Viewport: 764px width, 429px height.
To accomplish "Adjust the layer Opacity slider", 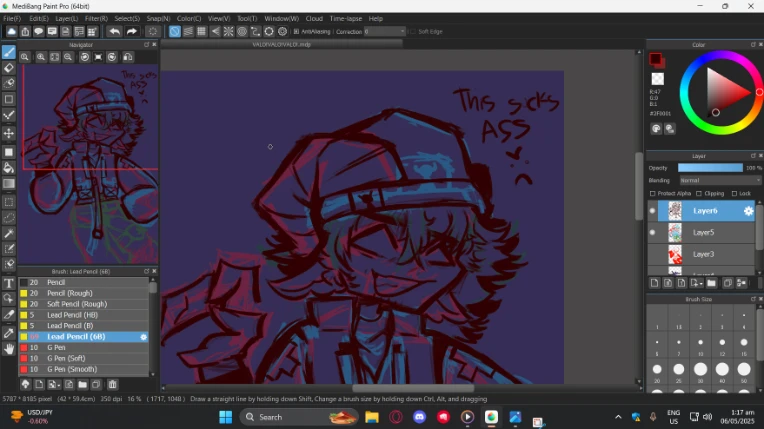I will click(x=710, y=168).
